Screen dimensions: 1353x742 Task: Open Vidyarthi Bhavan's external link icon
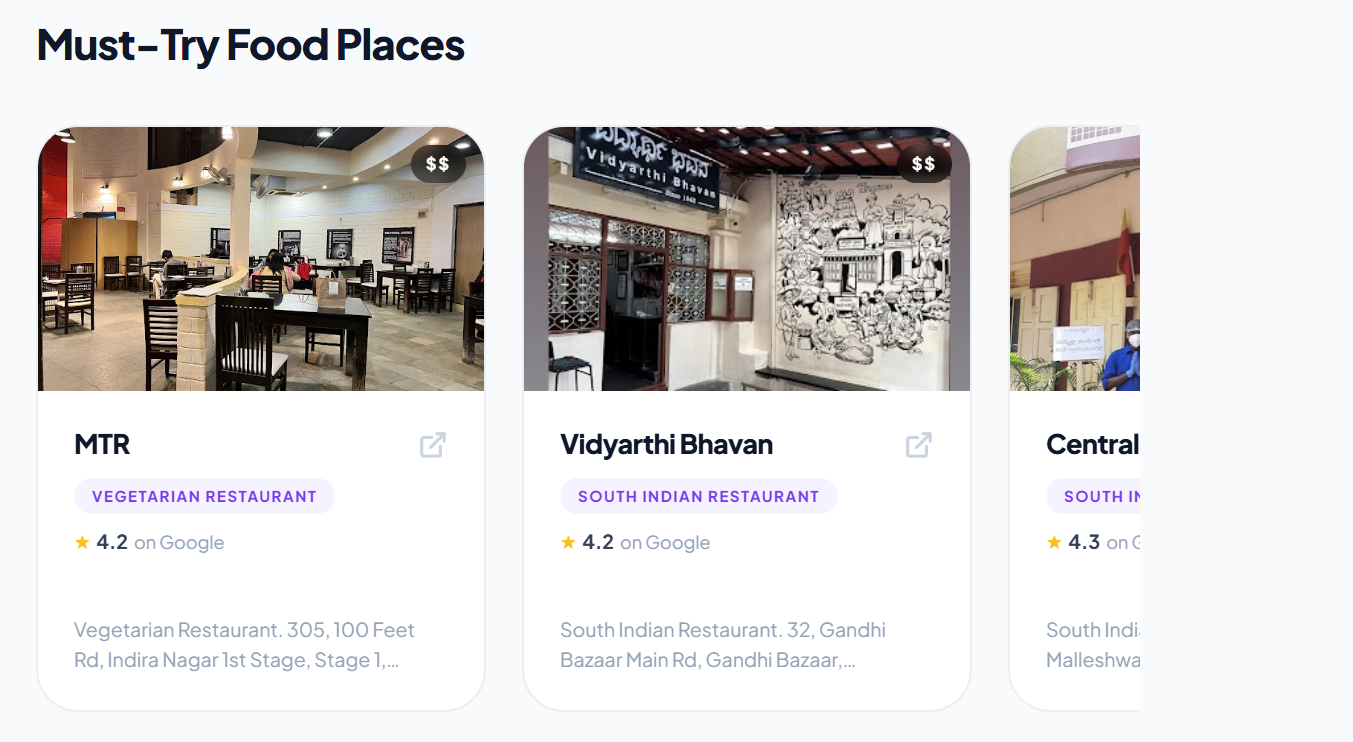[918, 444]
